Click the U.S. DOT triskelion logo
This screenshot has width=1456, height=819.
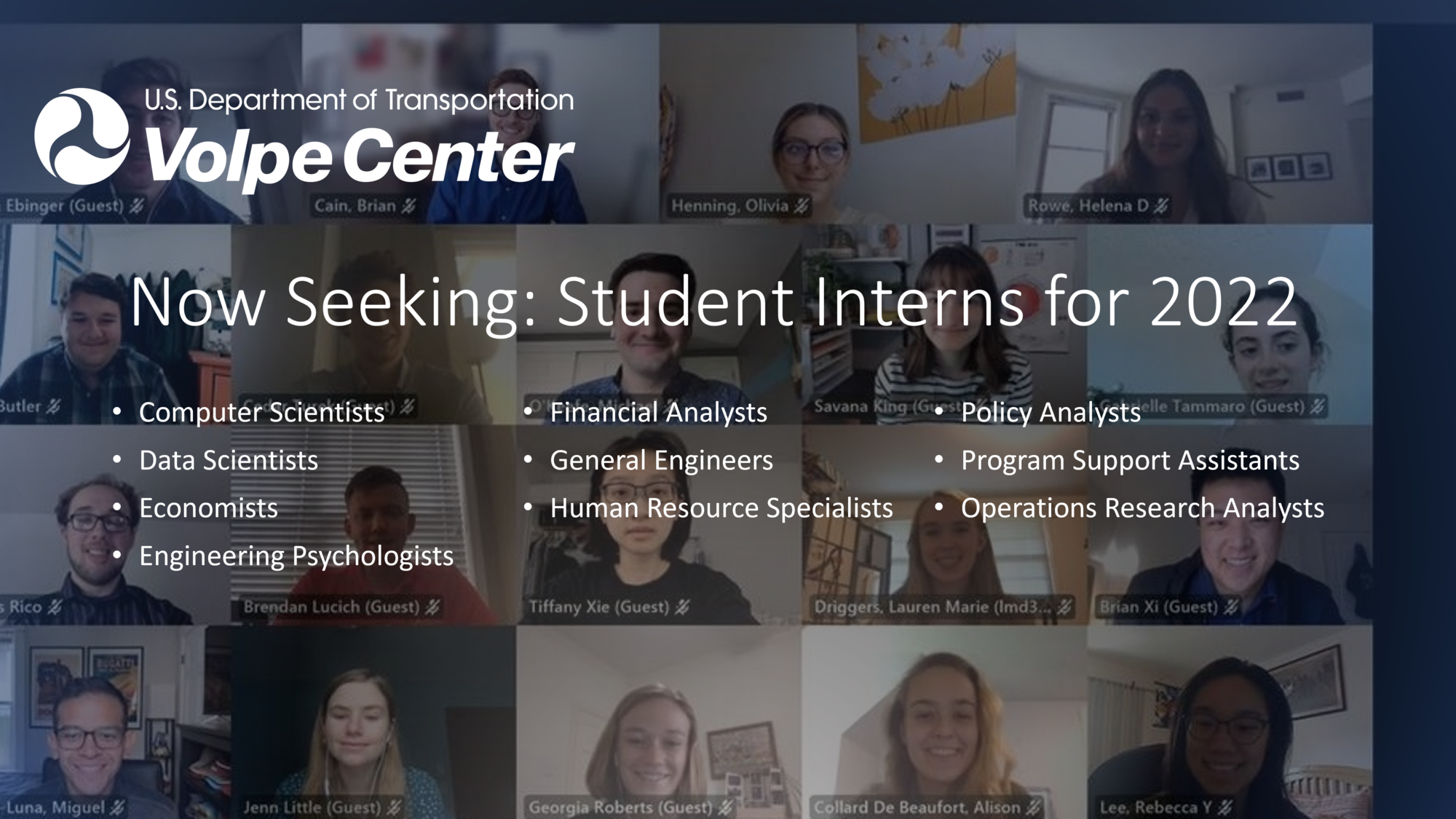(x=82, y=136)
